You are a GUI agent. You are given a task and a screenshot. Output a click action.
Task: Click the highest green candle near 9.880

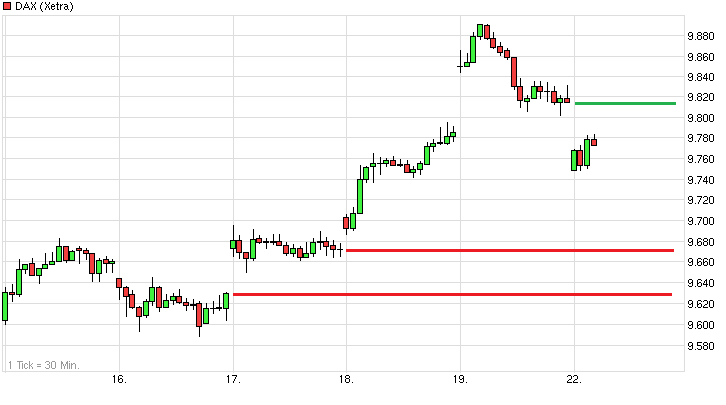(x=480, y=31)
